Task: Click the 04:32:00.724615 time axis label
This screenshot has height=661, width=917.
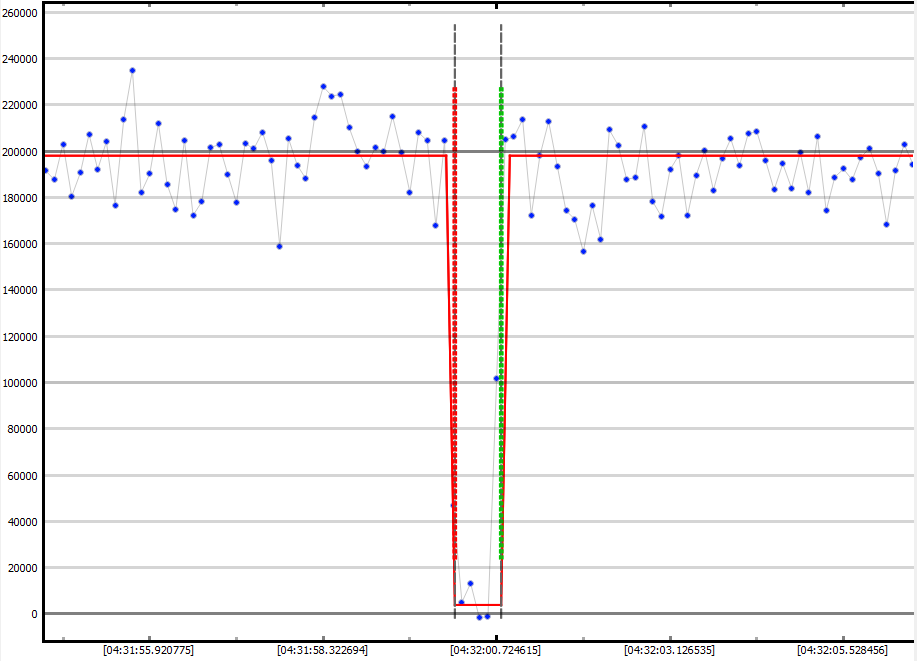Action: [496, 650]
